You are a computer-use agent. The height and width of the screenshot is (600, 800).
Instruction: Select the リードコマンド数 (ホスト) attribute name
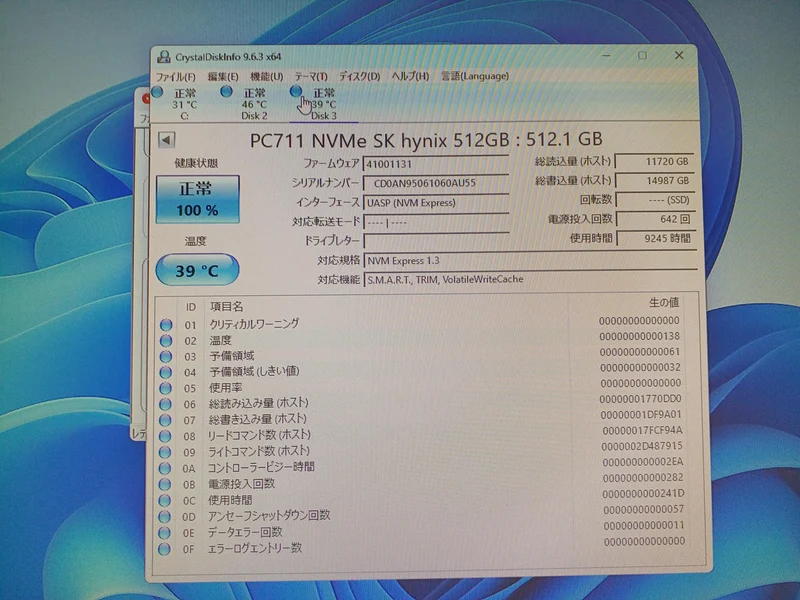(x=259, y=435)
